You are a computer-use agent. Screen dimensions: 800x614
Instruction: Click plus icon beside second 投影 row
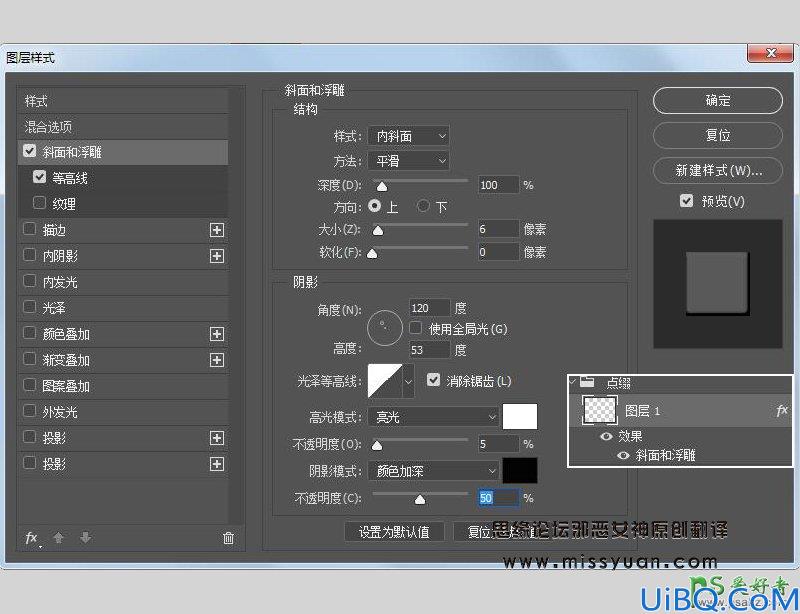click(217, 464)
